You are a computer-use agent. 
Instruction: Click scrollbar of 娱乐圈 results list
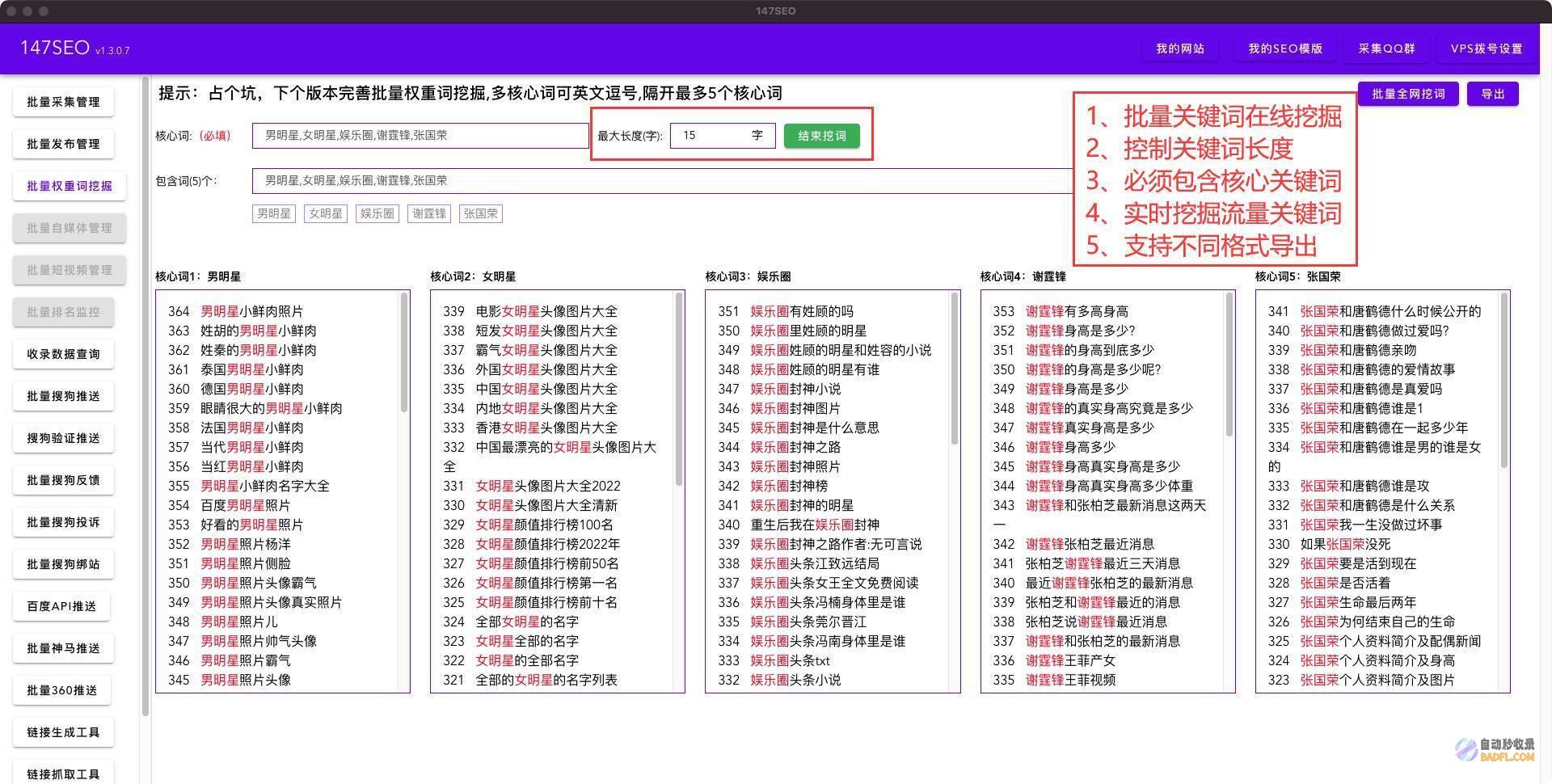click(955, 369)
